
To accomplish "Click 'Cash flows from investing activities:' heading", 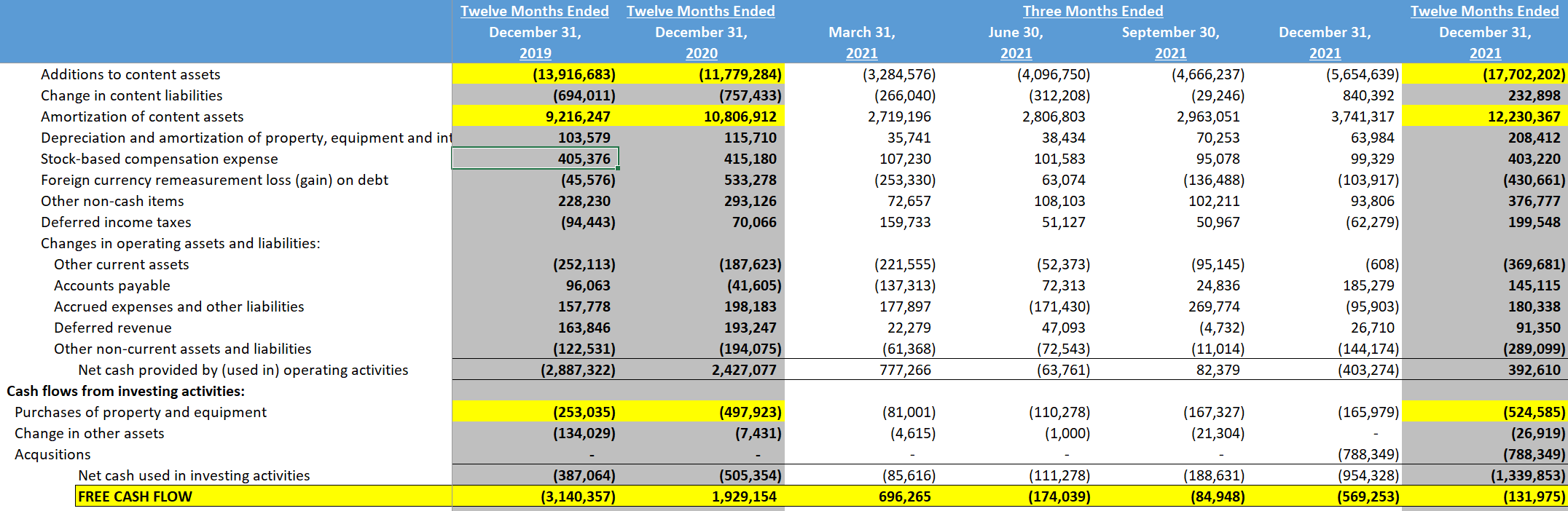I will [126, 391].
